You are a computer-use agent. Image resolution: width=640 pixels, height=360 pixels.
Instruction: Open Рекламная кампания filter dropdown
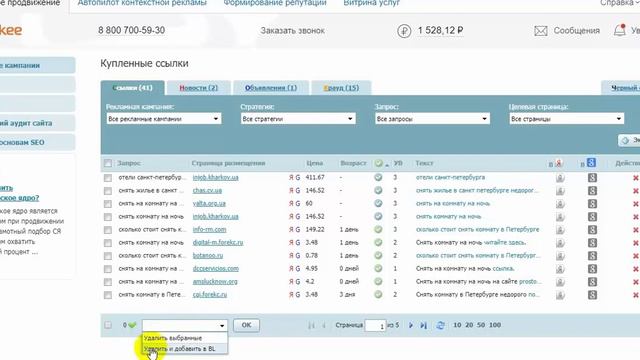[164, 119]
